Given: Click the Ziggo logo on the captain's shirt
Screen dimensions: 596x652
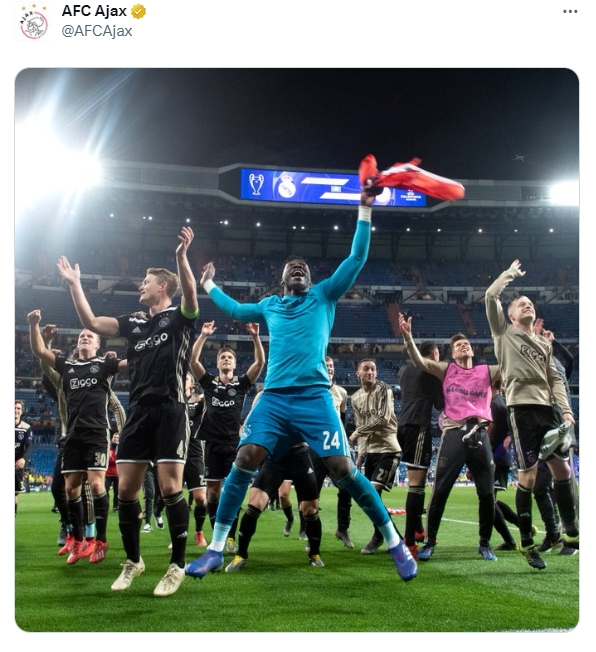Looking at the screenshot, I should pyautogui.click(x=151, y=341).
